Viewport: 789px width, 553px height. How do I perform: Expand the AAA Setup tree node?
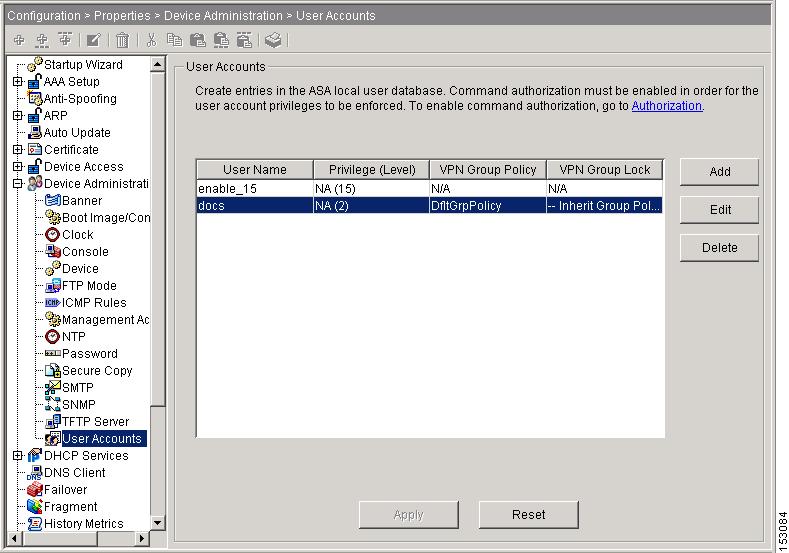(18, 82)
